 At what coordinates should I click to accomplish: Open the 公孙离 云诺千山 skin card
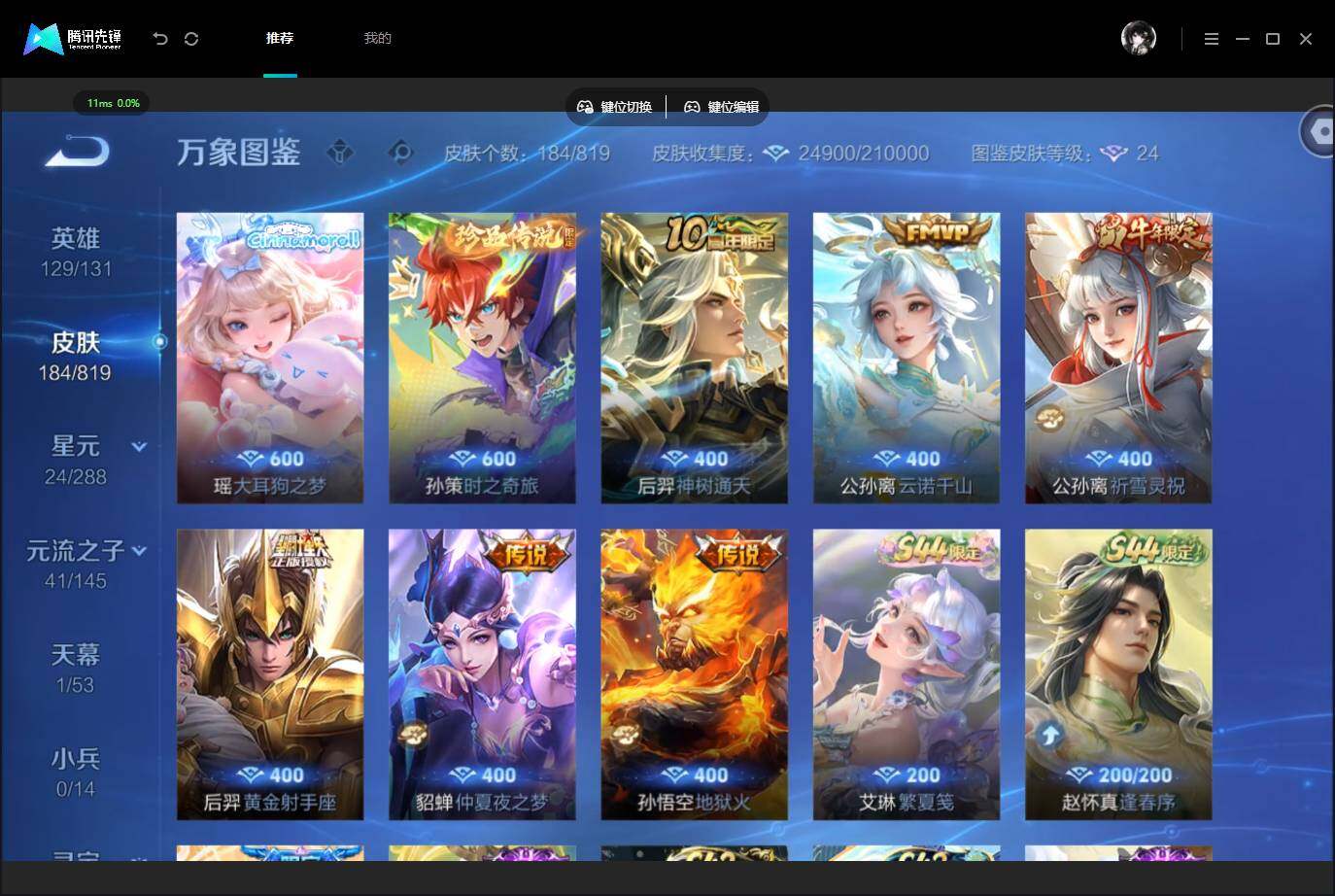pyautogui.click(x=907, y=358)
